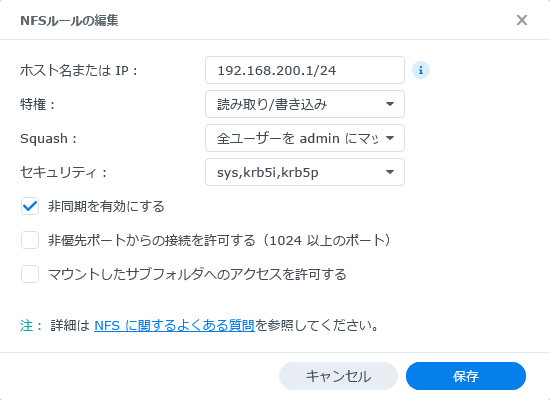This screenshot has width=550, height=400.
Task: Click the キャンセル button
Action: 338,376
